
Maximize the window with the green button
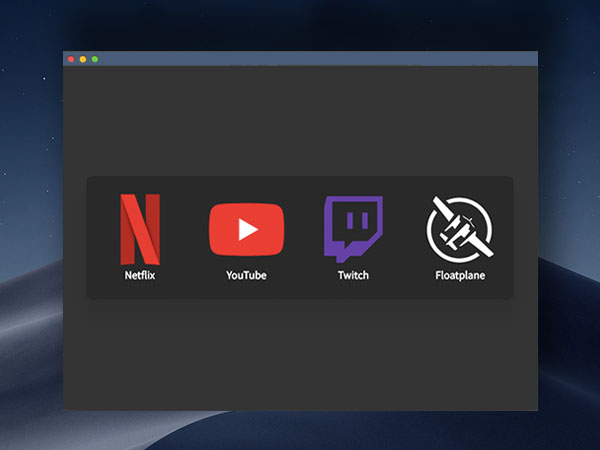pyautogui.click(x=95, y=59)
